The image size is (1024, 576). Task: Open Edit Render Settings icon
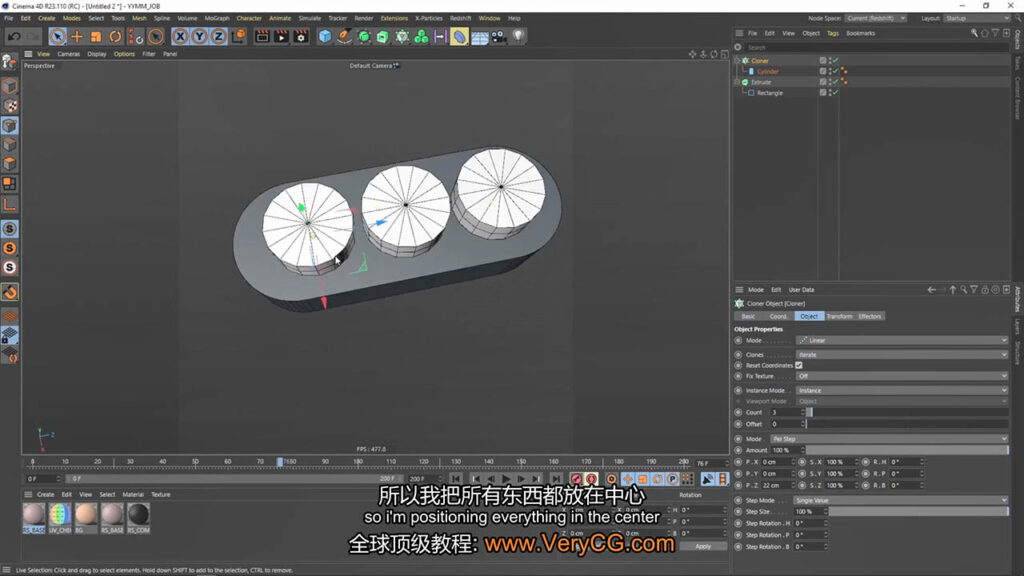[x=300, y=37]
